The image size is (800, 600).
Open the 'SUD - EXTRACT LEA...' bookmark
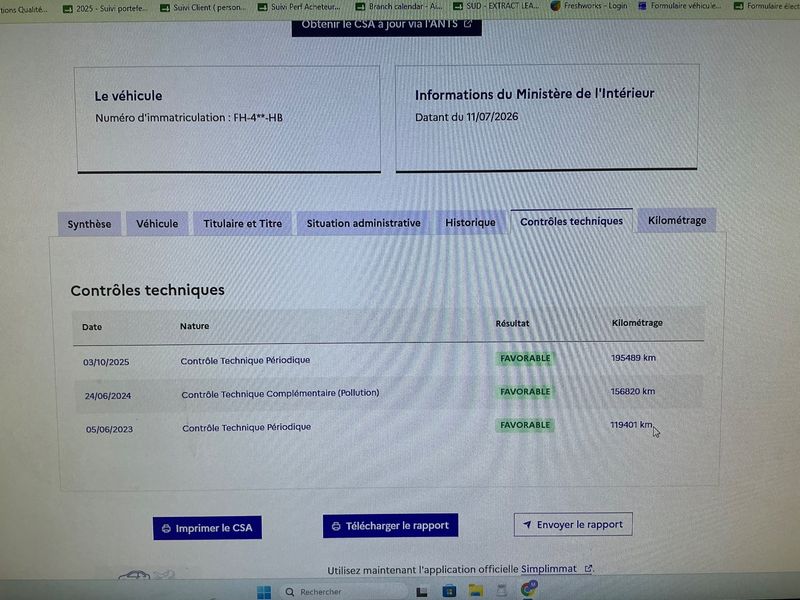[x=496, y=6]
